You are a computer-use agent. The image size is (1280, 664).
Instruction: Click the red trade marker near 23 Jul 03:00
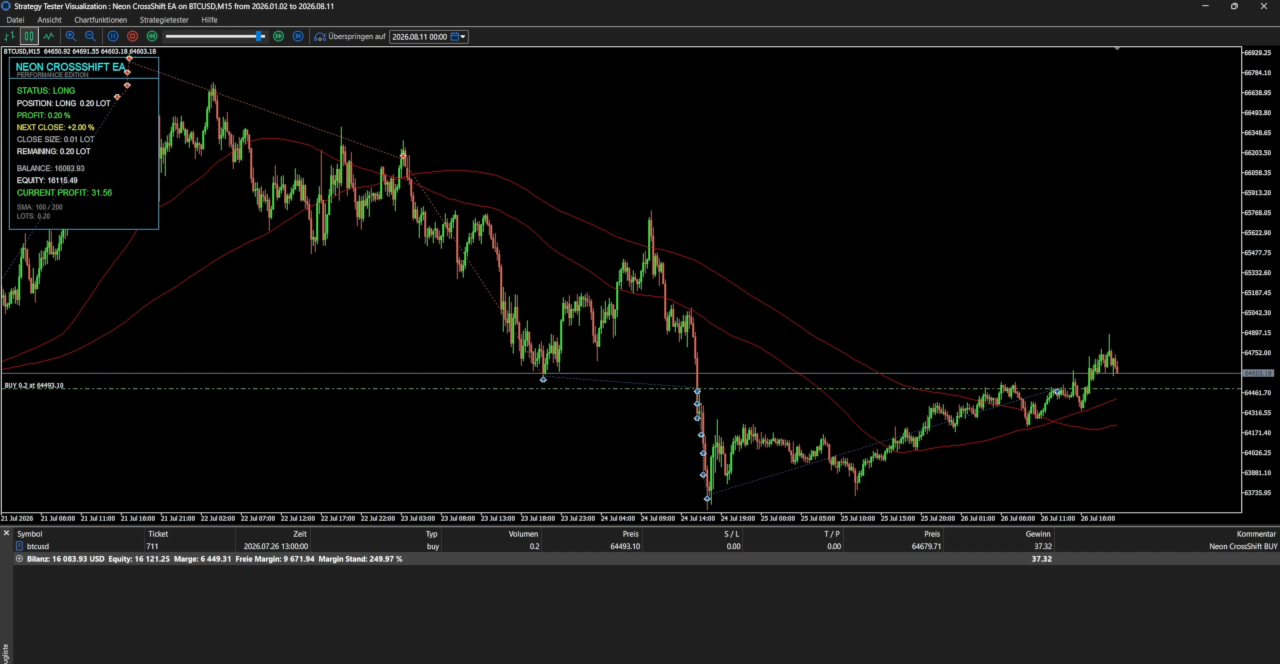tap(403, 157)
